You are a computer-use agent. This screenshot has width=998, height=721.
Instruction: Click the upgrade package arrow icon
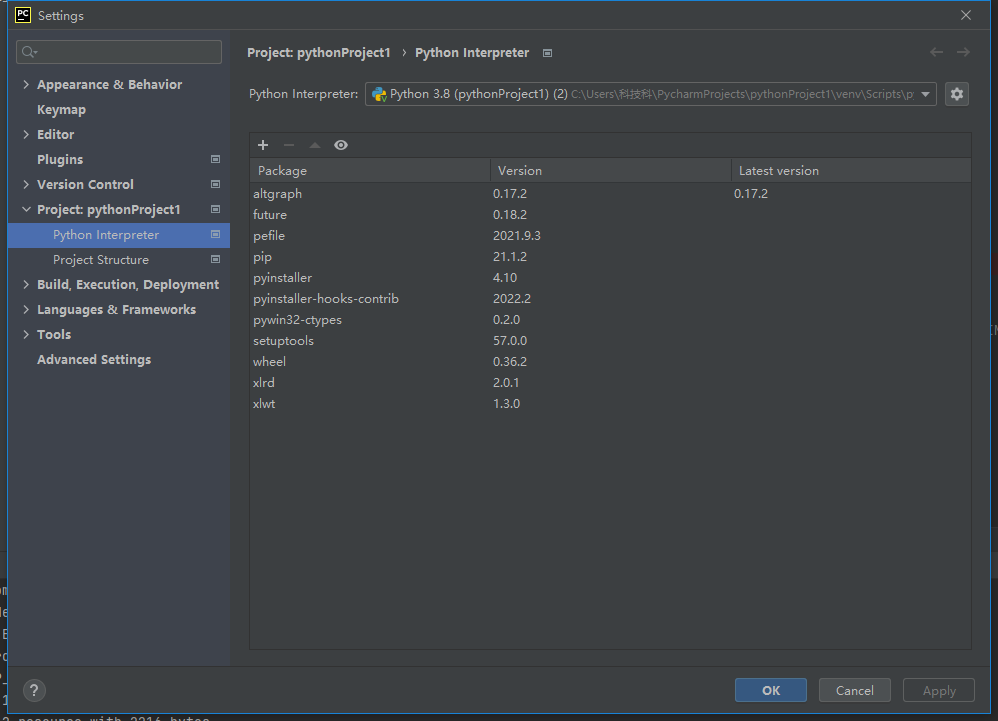coord(315,145)
